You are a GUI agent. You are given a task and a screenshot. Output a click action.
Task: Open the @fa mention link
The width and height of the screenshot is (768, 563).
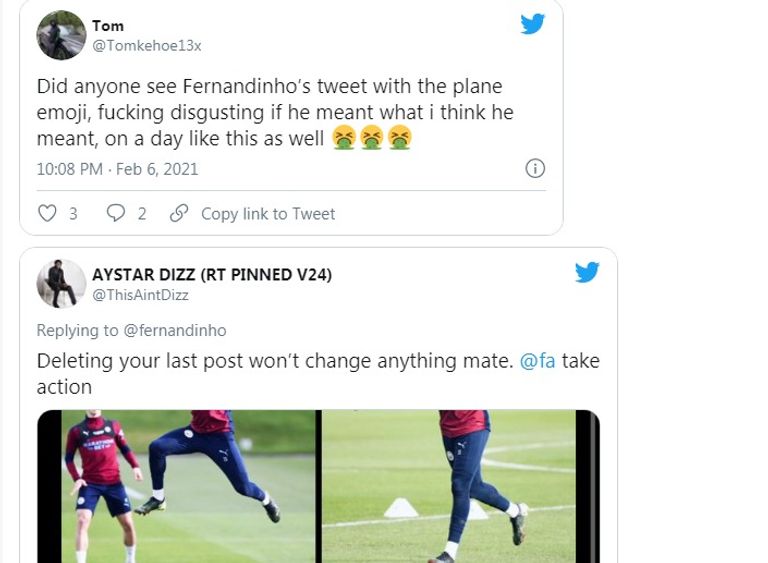pos(536,361)
